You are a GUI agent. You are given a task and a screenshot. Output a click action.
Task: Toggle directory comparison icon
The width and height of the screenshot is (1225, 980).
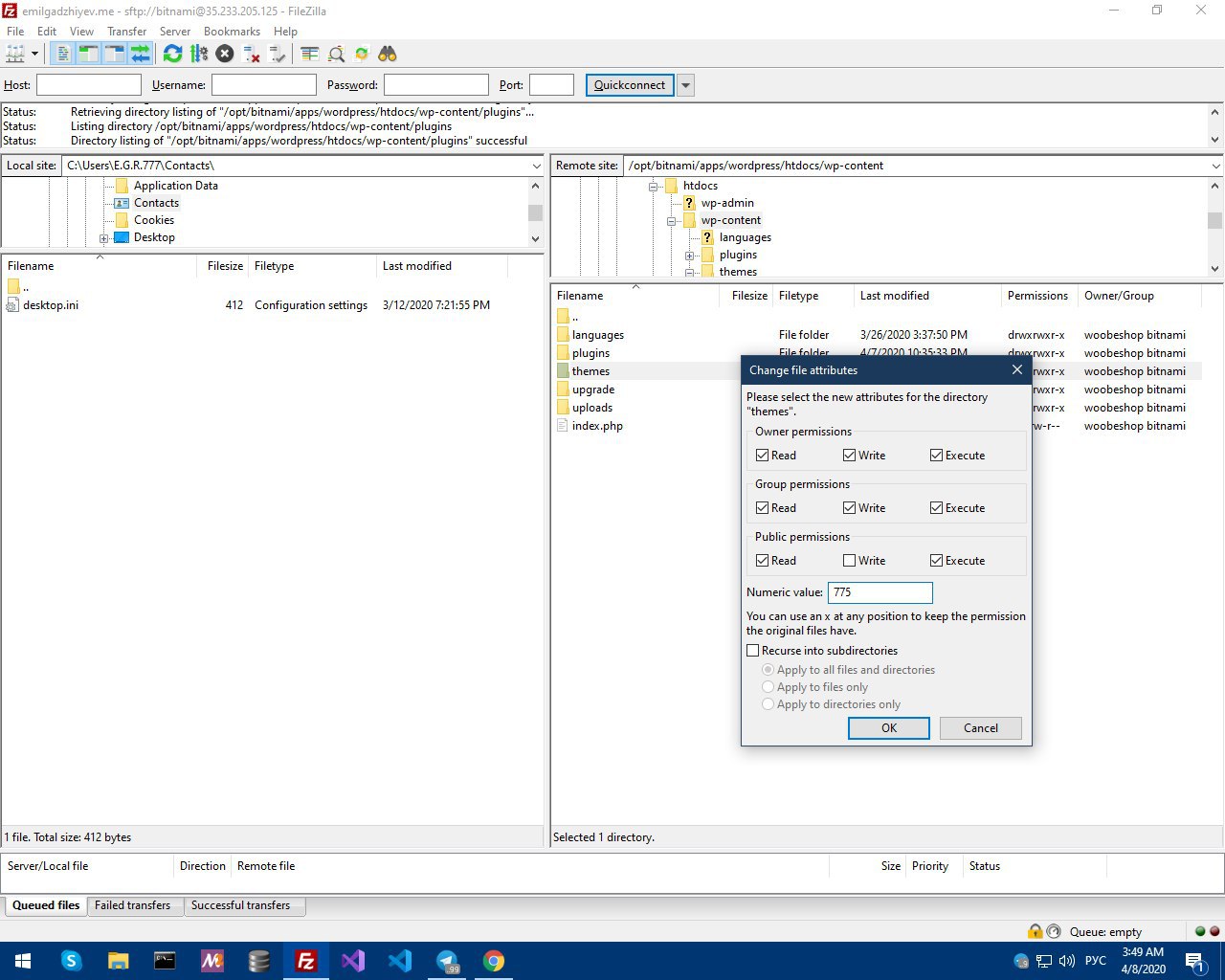(x=336, y=55)
